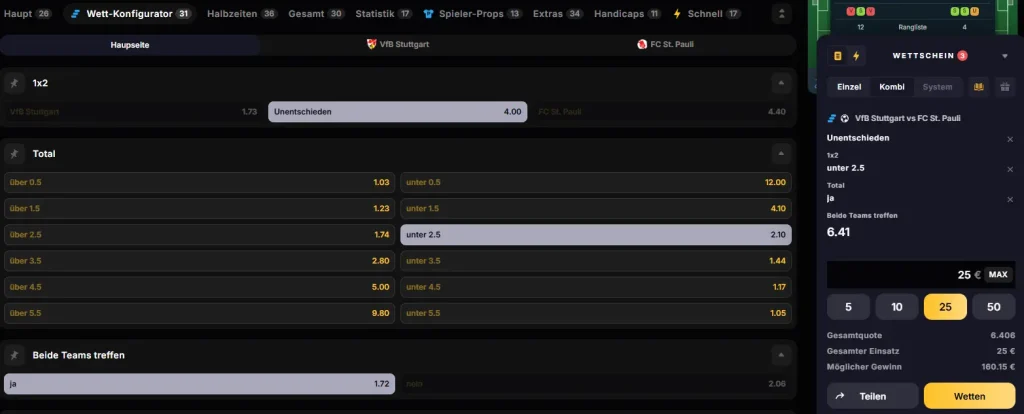
Task: Click the FC St. Pauli team crest icon
Action: click(642, 44)
